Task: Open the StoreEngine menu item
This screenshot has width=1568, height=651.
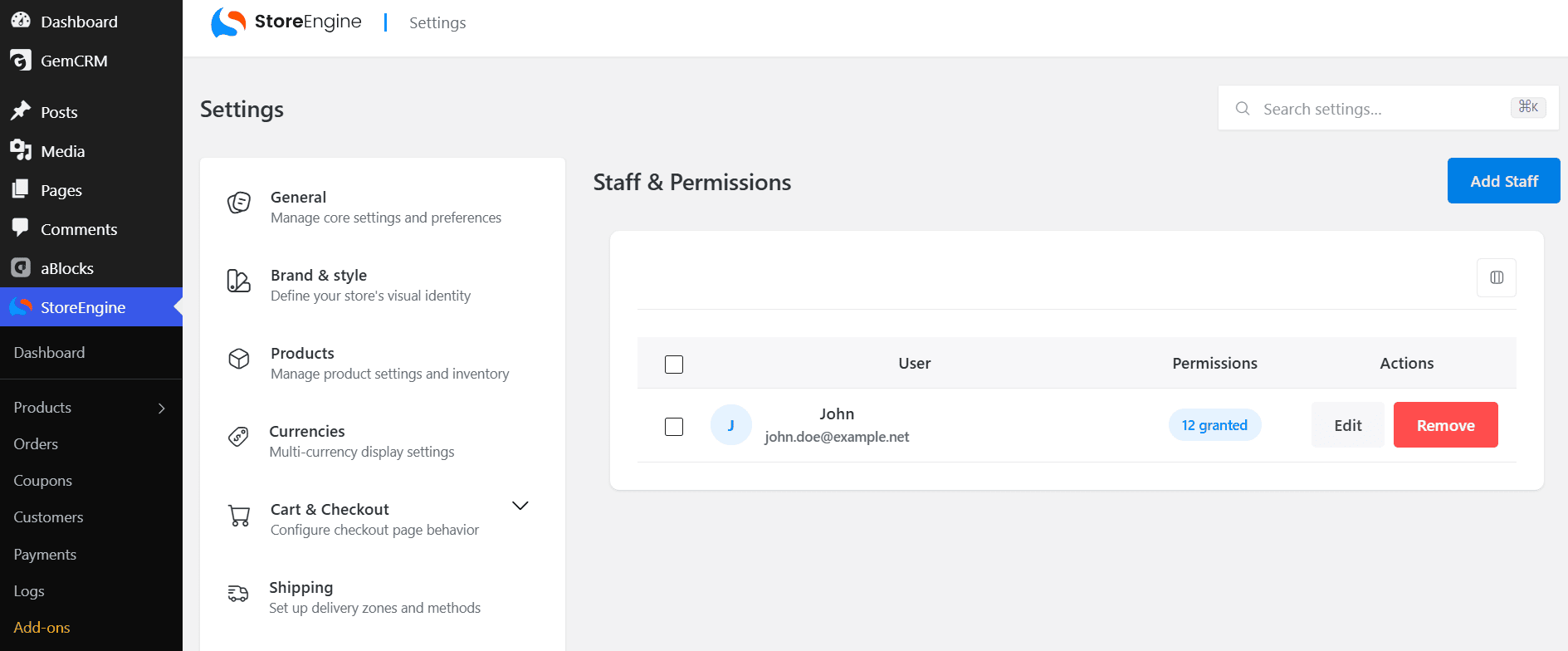Action: [91, 307]
